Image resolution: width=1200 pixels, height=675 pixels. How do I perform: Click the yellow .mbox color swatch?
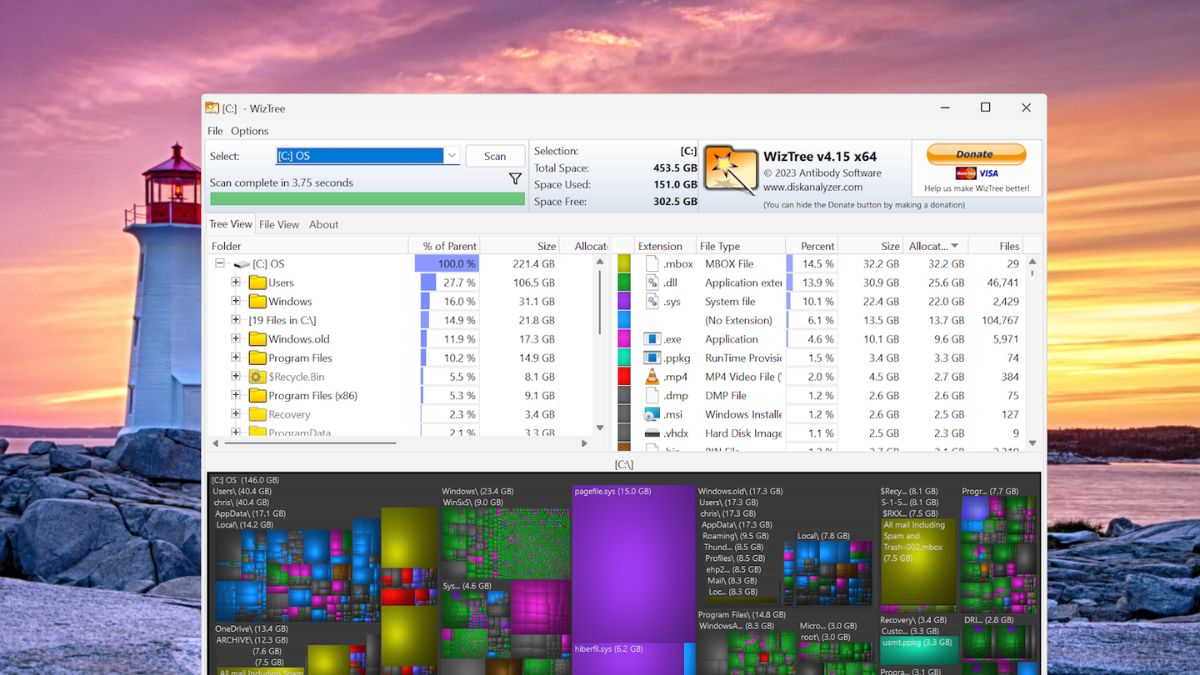tap(624, 264)
